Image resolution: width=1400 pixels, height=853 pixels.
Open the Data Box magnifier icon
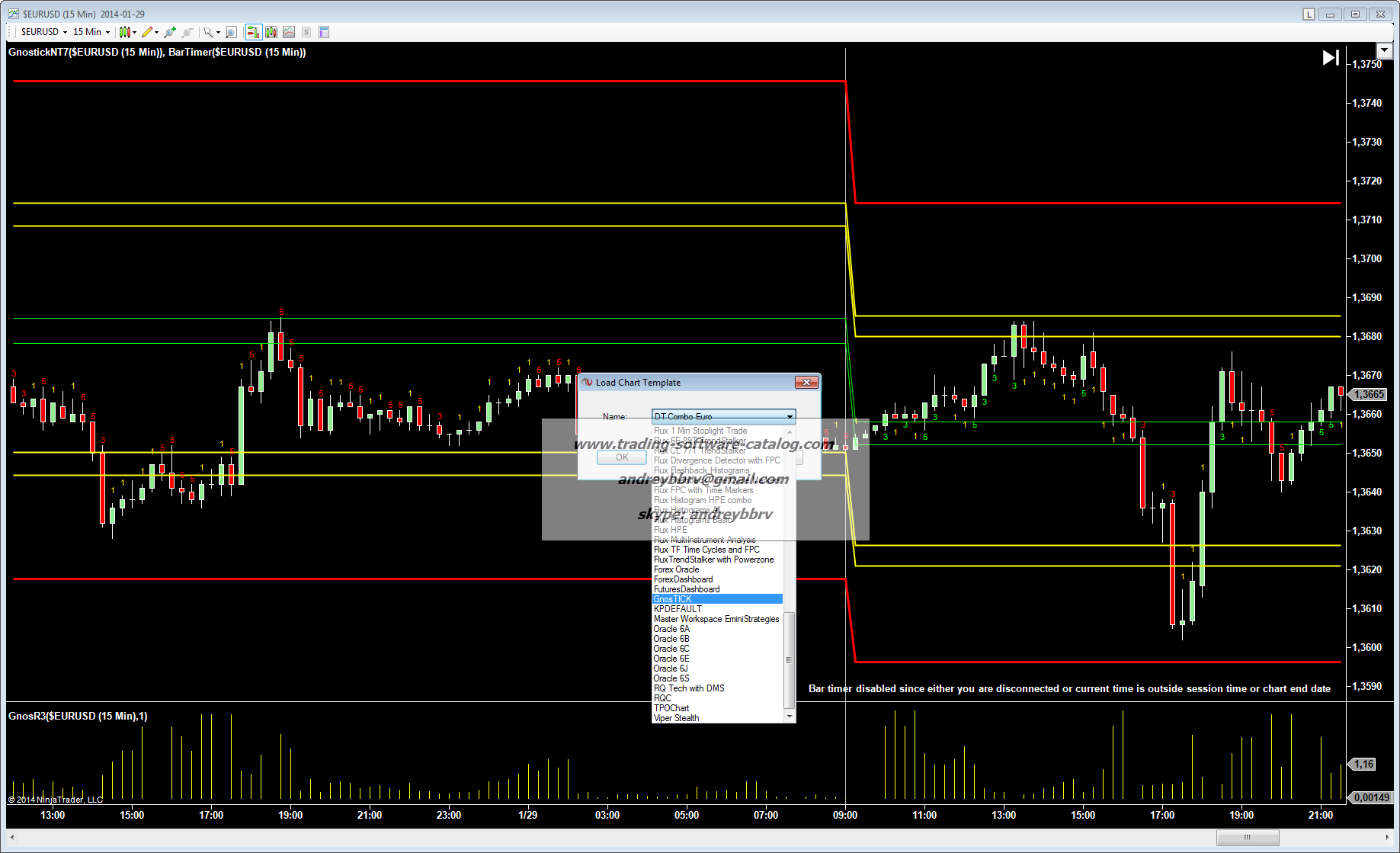pyautogui.click(x=231, y=32)
